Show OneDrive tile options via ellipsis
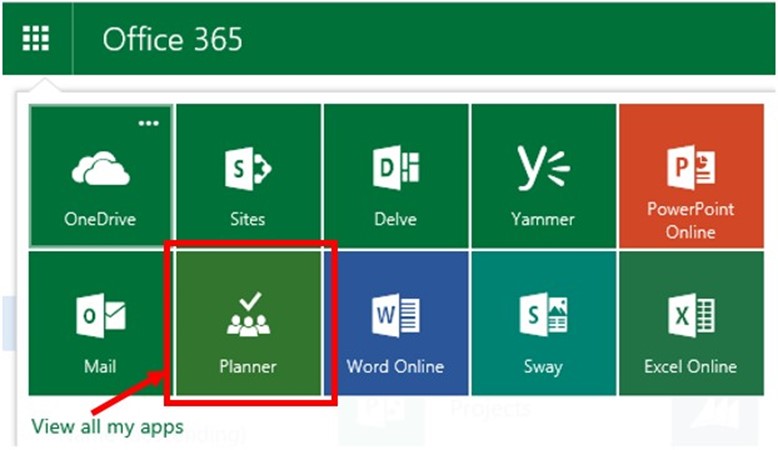 coord(149,123)
